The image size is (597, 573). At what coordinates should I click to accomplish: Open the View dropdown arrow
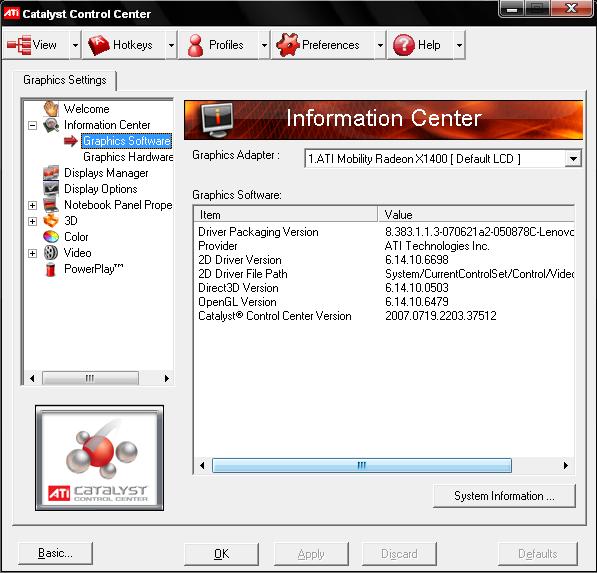coord(75,45)
